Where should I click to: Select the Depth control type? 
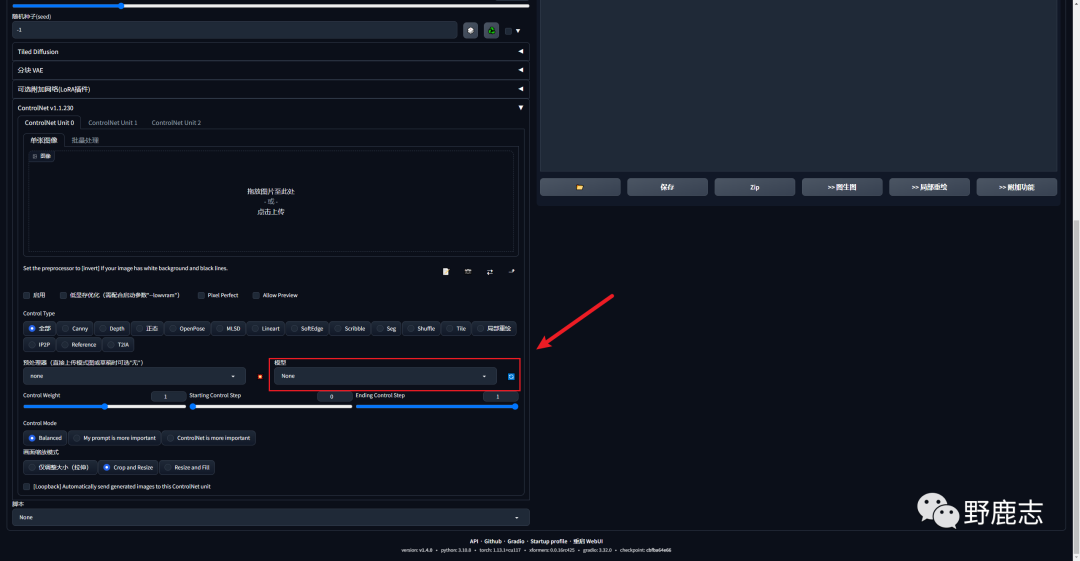(x=112, y=329)
